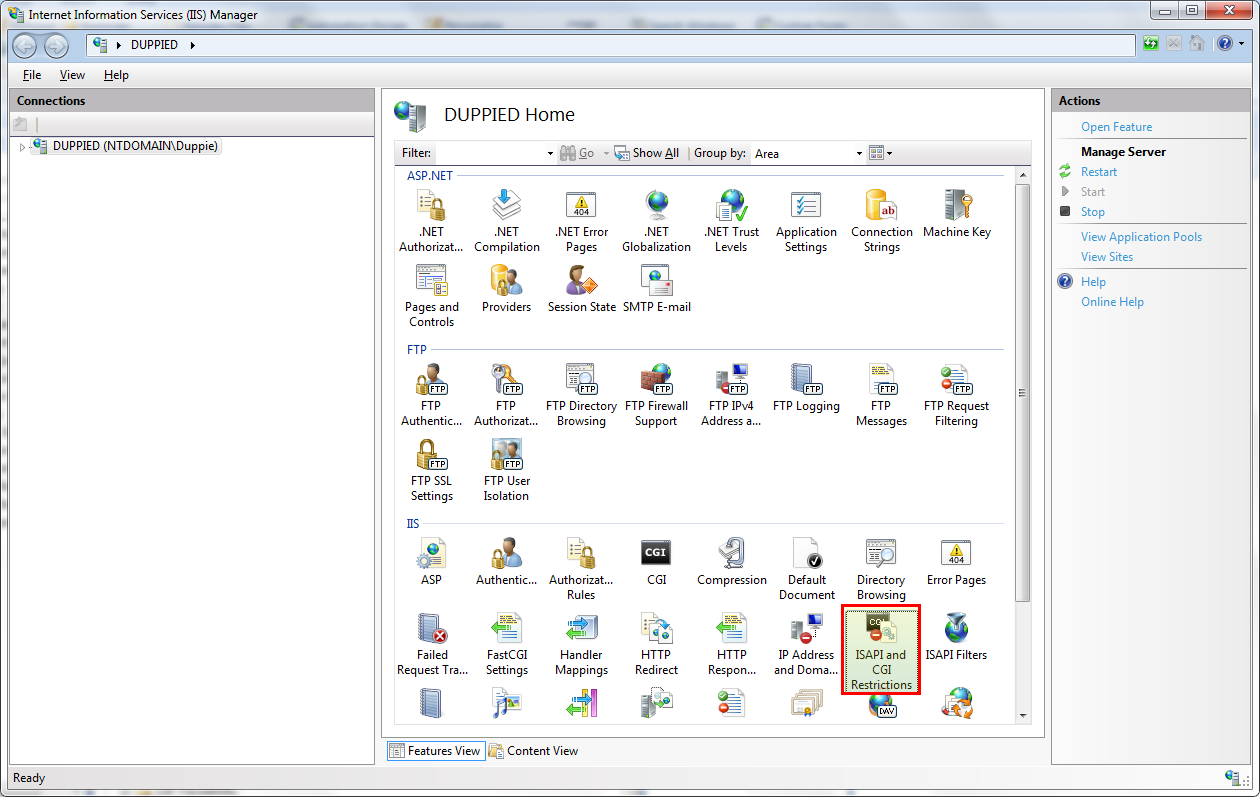
Task: Click the refresh page toolbar icon
Action: pyautogui.click(x=1152, y=44)
